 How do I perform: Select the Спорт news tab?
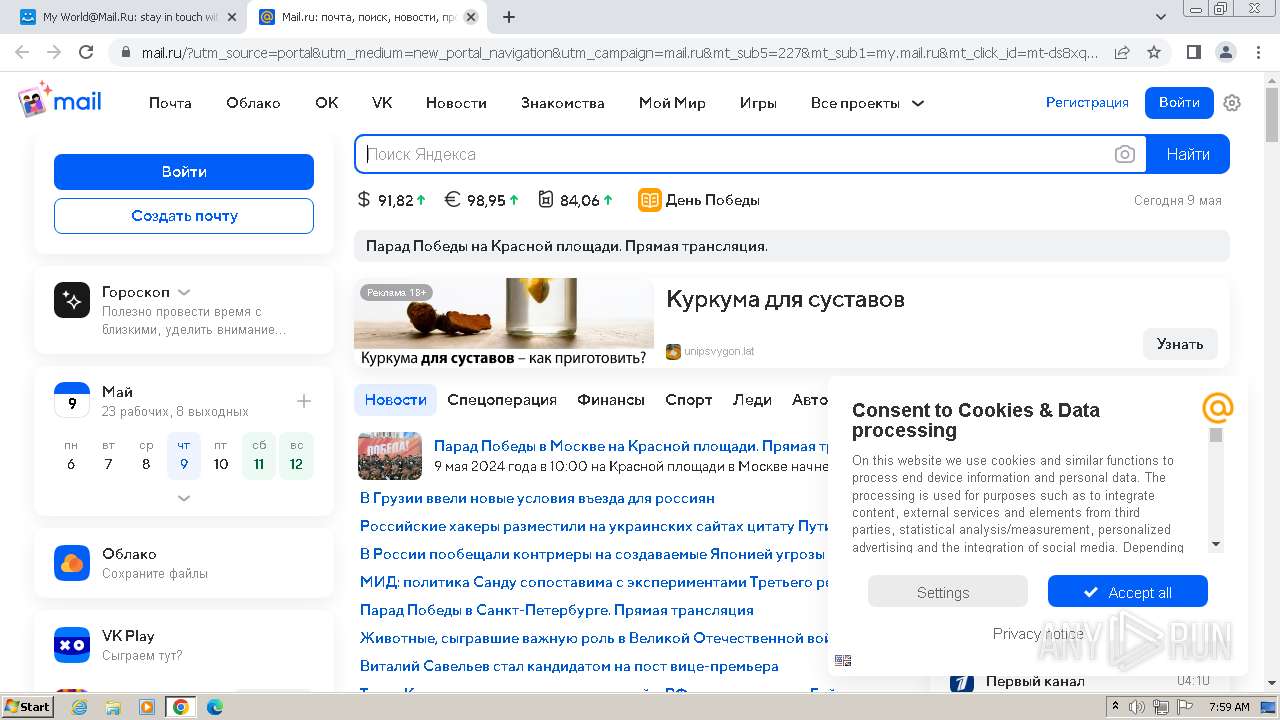[x=689, y=400]
